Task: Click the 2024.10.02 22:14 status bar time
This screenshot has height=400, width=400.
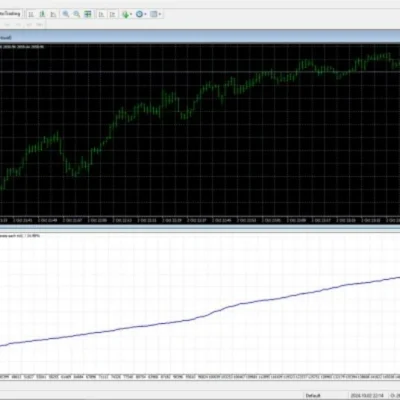Action: pos(366,395)
